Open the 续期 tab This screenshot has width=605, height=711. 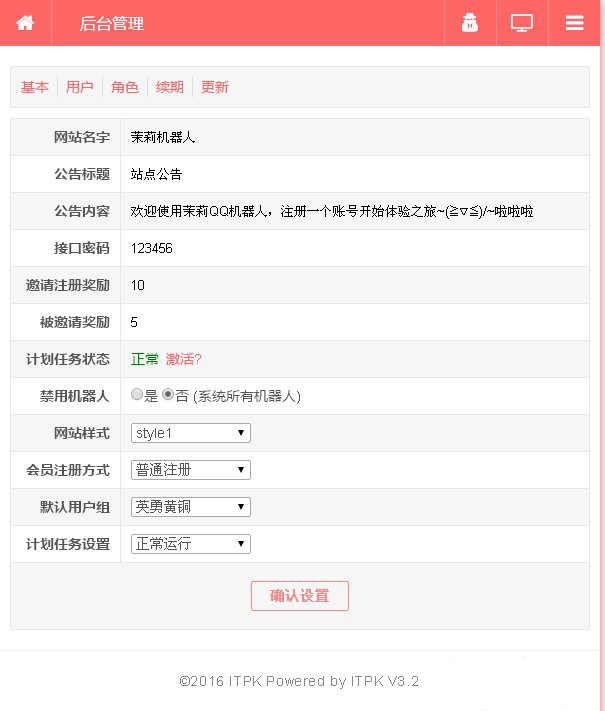coord(170,87)
